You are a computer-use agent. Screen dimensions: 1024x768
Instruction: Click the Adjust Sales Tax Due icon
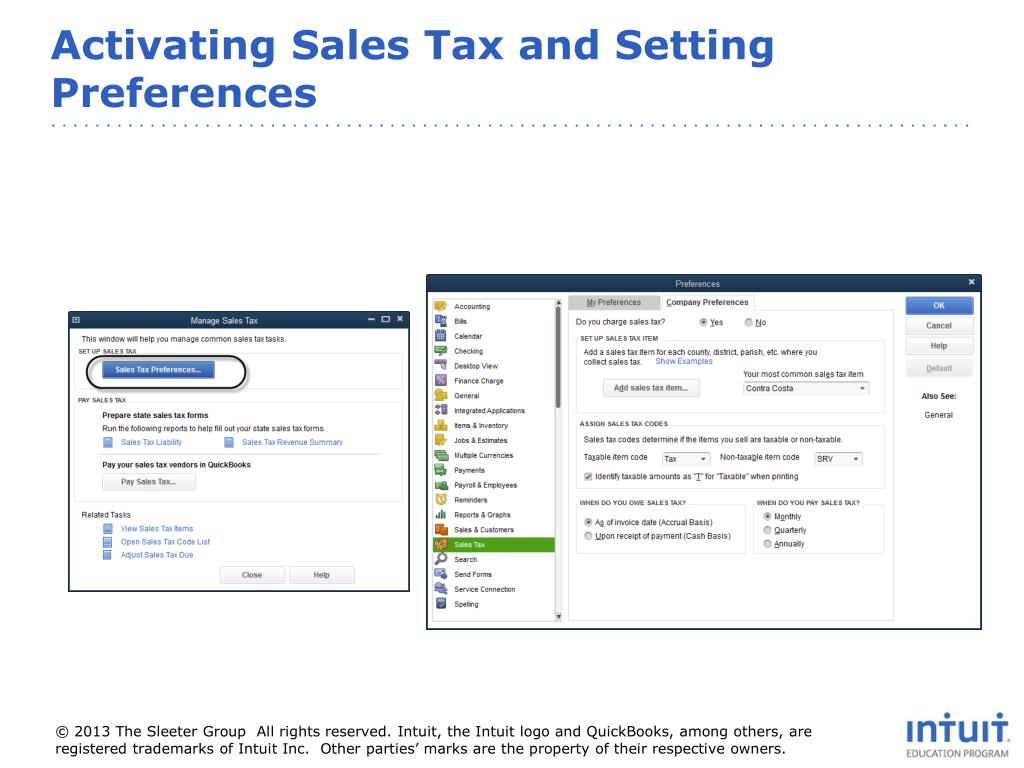(108, 555)
